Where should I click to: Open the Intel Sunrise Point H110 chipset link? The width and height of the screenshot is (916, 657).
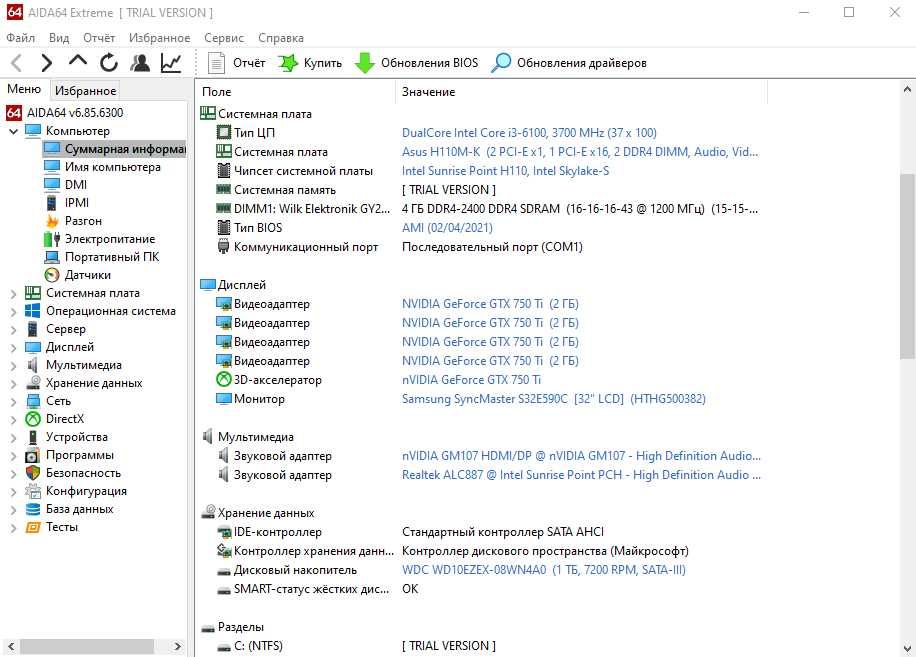coord(505,171)
